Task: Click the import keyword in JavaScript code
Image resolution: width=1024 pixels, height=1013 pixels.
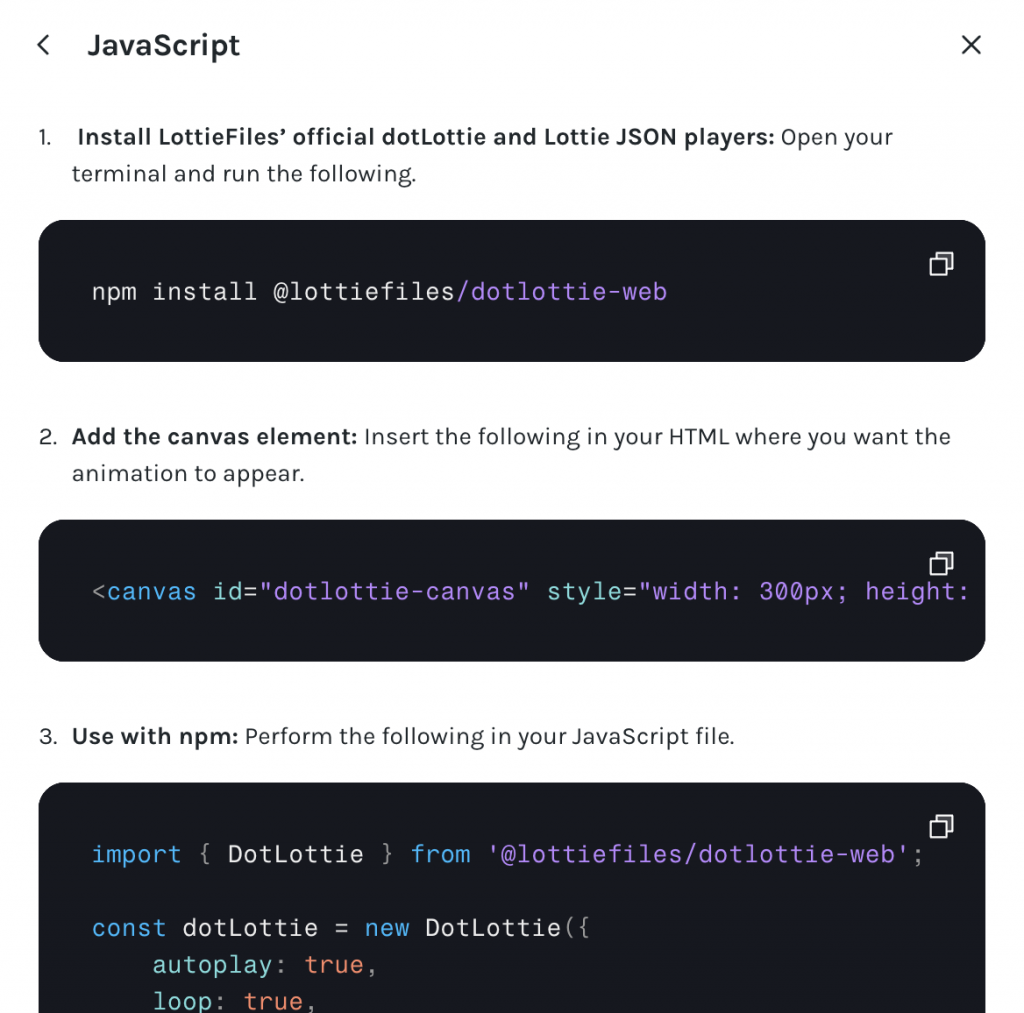Action: click(x=136, y=855)
